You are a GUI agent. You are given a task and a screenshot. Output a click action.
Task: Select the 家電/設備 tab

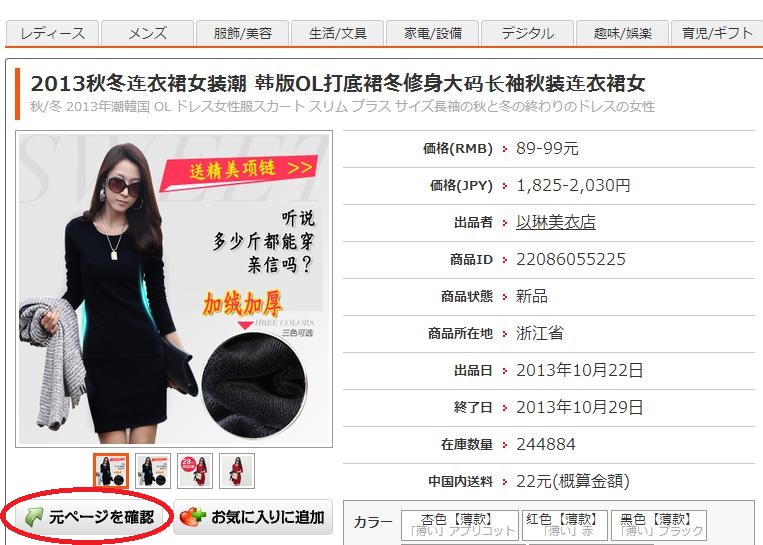click(x=433, y=33)
